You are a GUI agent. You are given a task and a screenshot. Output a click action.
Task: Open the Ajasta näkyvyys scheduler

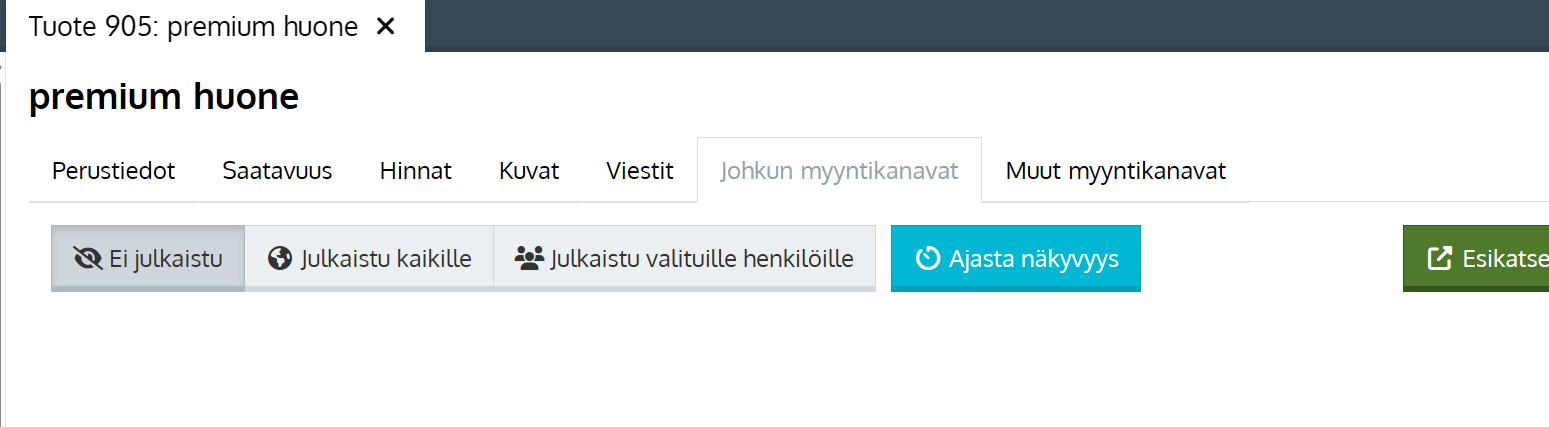(x=1016, y=259)
